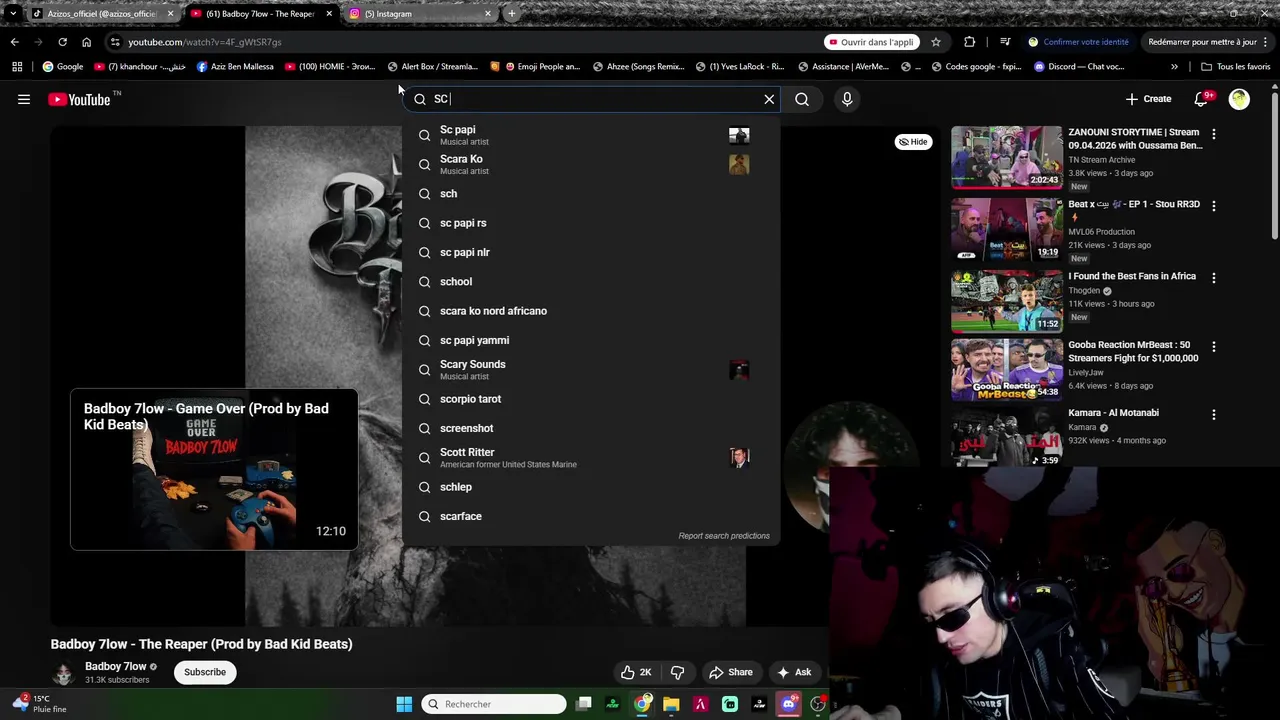Choose the 'sc papi nlr' suggestion
The width and height of the screenshot is (1280, 720).
tap(590, 252)
